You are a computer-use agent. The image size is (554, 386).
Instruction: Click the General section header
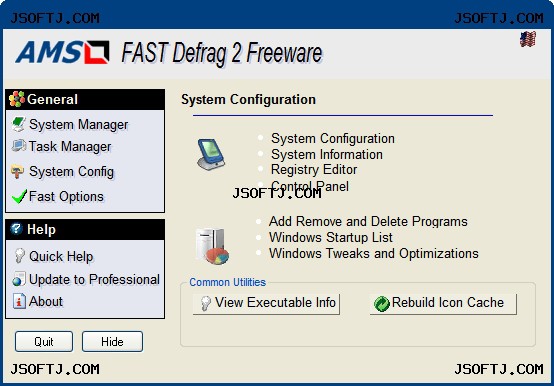pyautogui.click(x=85, y=99)
